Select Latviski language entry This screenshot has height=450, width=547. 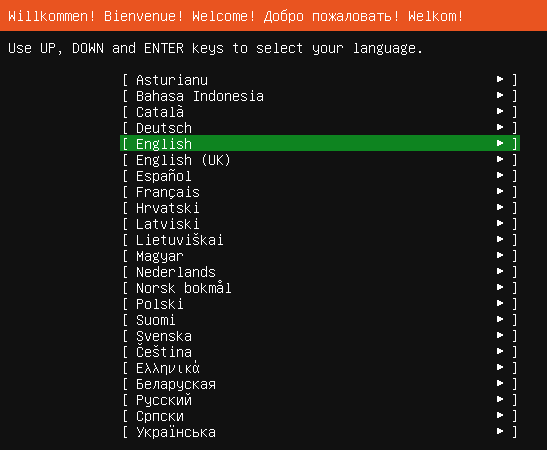point(320,224)
